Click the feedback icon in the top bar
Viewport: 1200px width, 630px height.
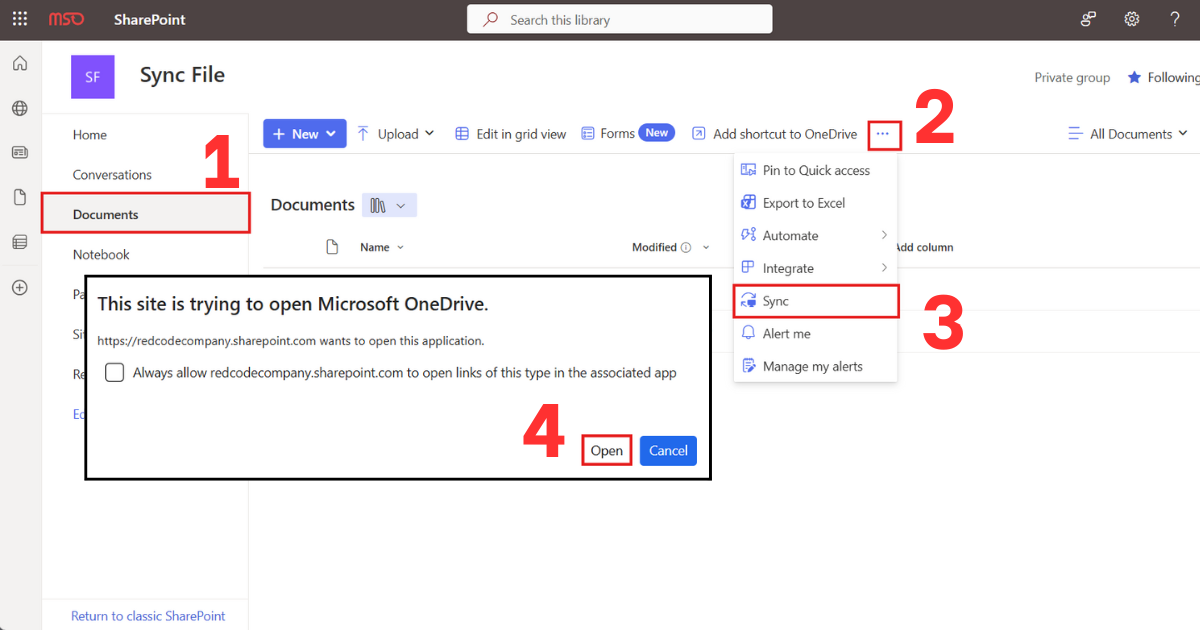point(1088,19)
